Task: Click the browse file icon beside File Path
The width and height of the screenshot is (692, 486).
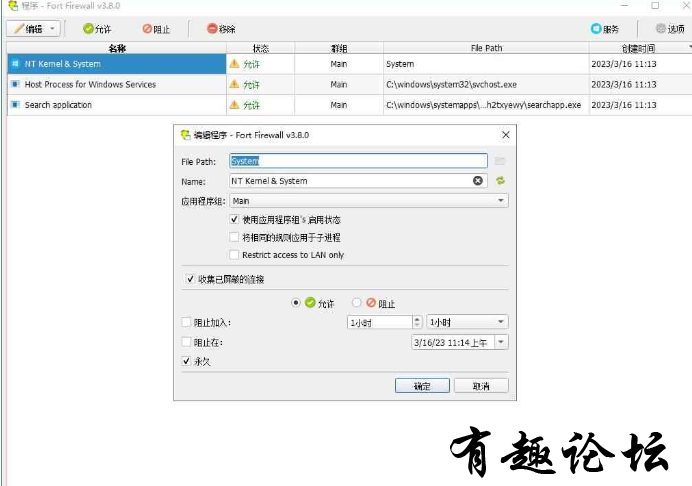Action: coord(500,161)
